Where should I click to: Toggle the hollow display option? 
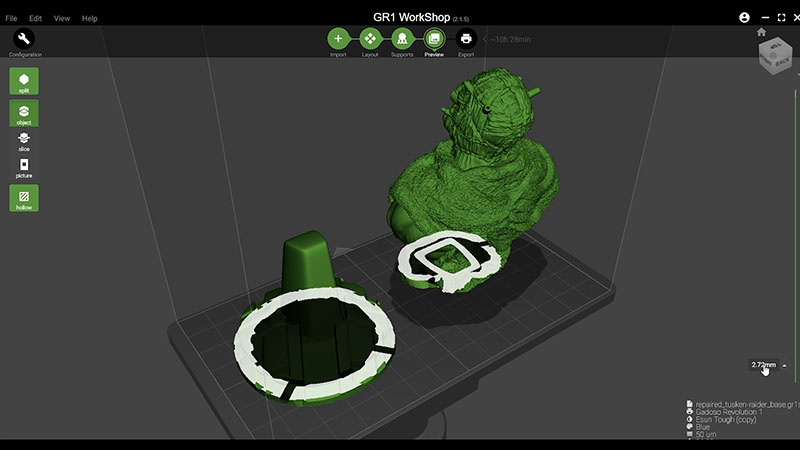(x=24, y=198)
